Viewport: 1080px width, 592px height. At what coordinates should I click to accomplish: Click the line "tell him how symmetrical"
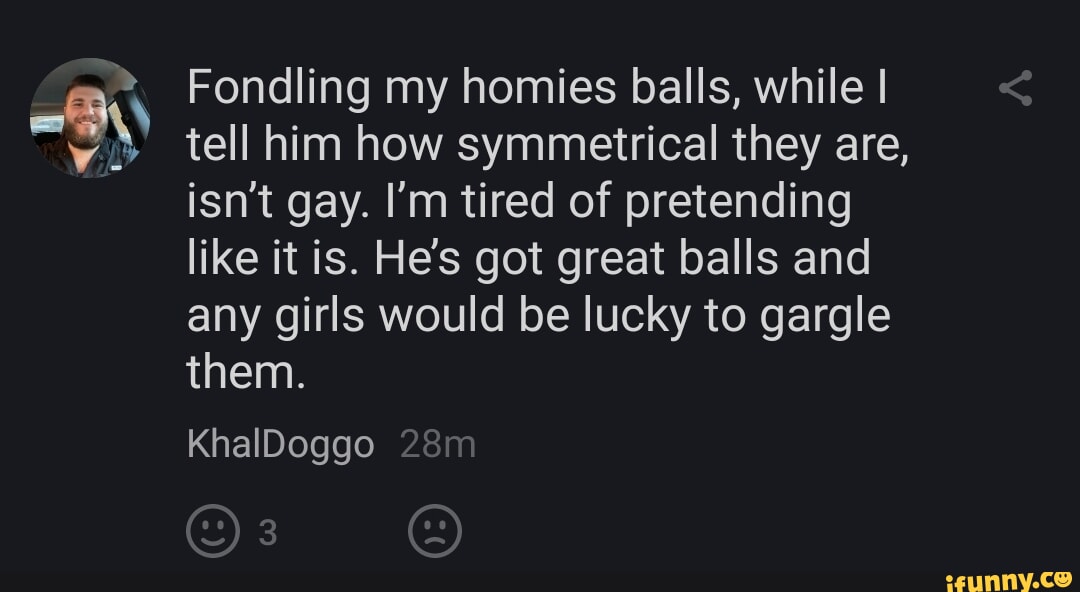[546, 148]
